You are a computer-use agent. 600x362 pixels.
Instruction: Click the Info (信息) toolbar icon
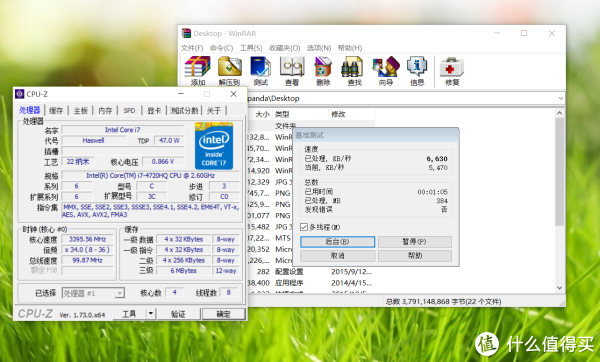pos(417,71)
